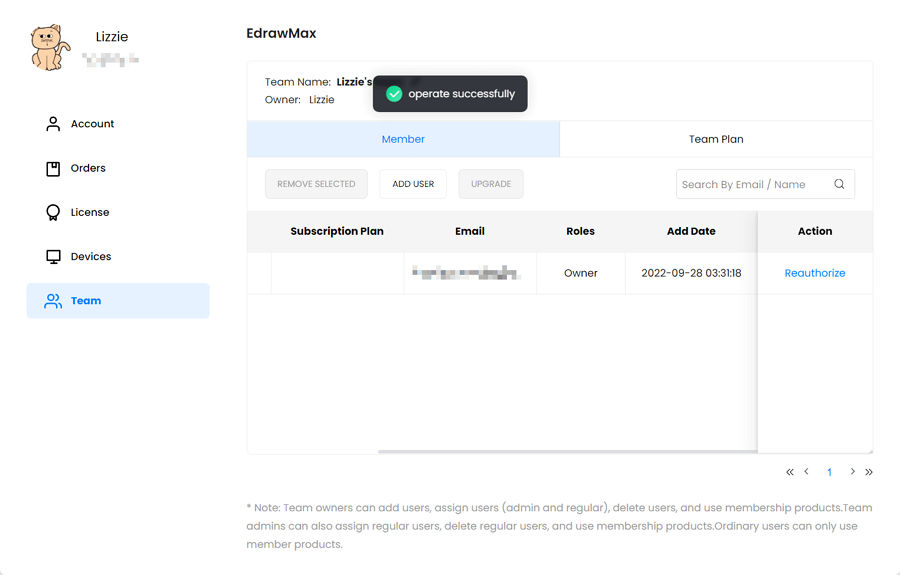Screen dimensions: 900x575
Task: Click the Orders icon in sidebar
Action: point(53,168)
